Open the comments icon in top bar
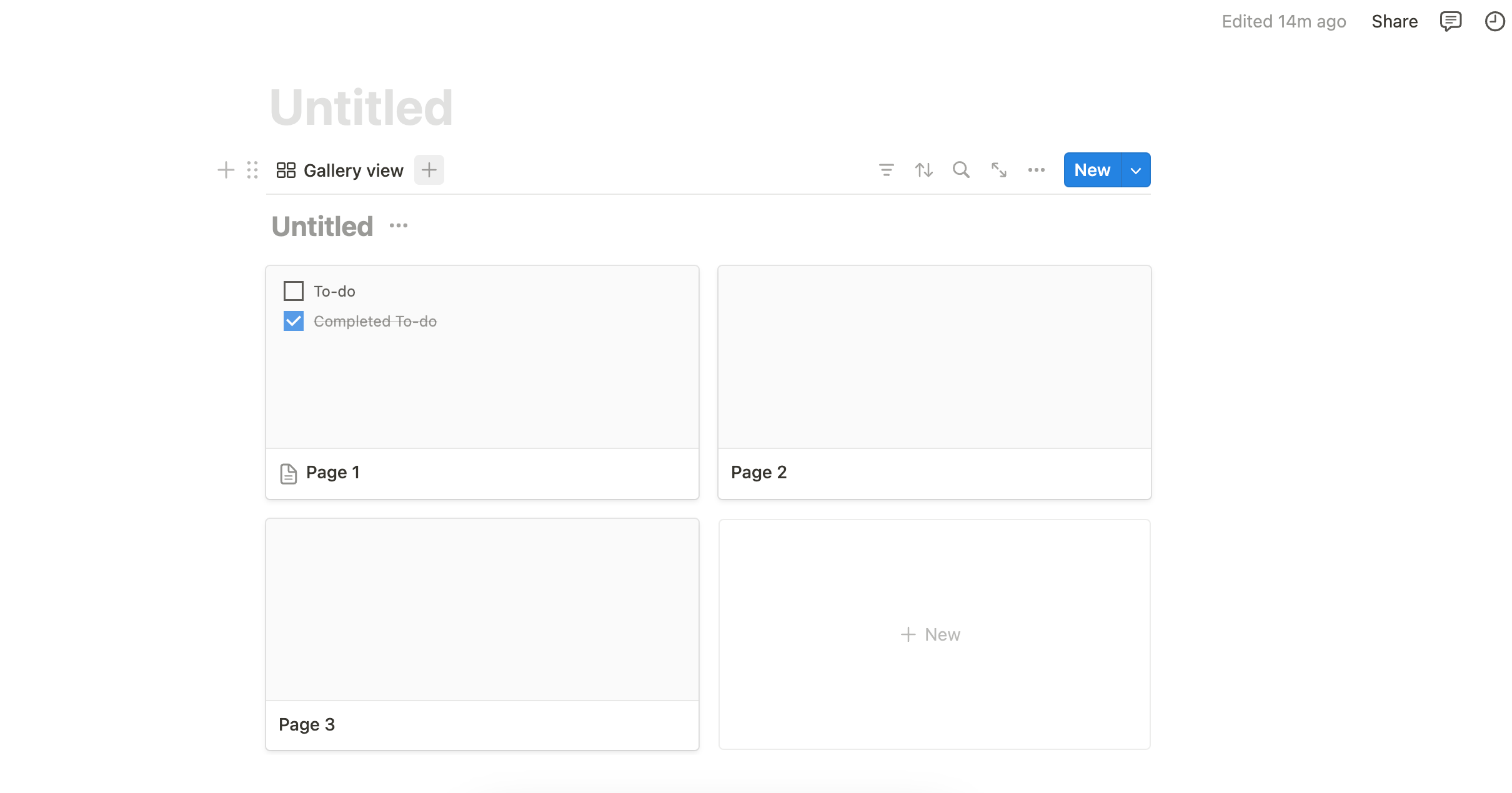This screenshot has width=1512, height=793. 1450,21
